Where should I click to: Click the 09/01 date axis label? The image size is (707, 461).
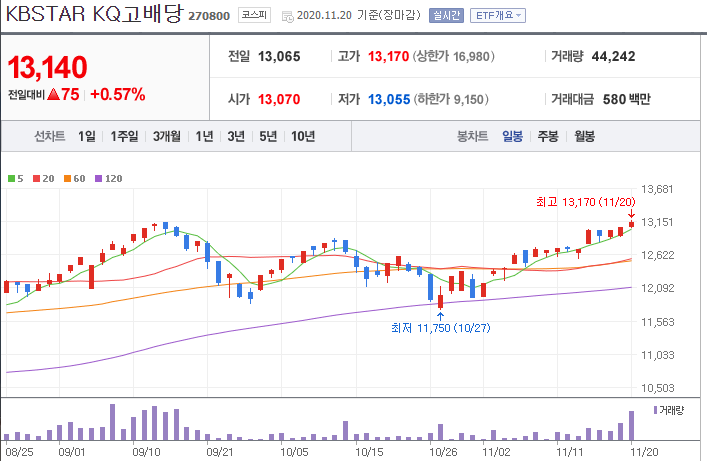click(x=72, y=452)
